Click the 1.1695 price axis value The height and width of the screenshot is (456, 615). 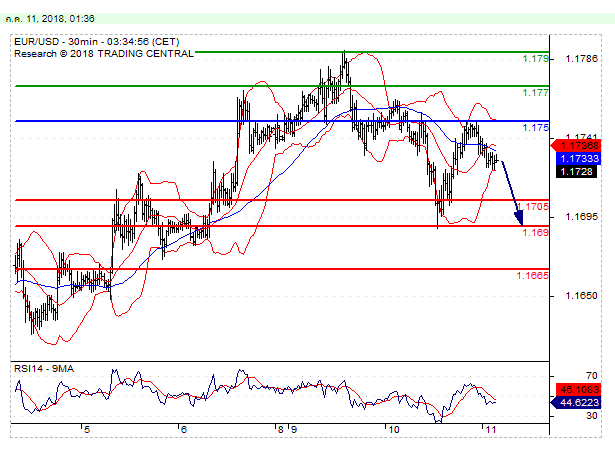point(581,217)
